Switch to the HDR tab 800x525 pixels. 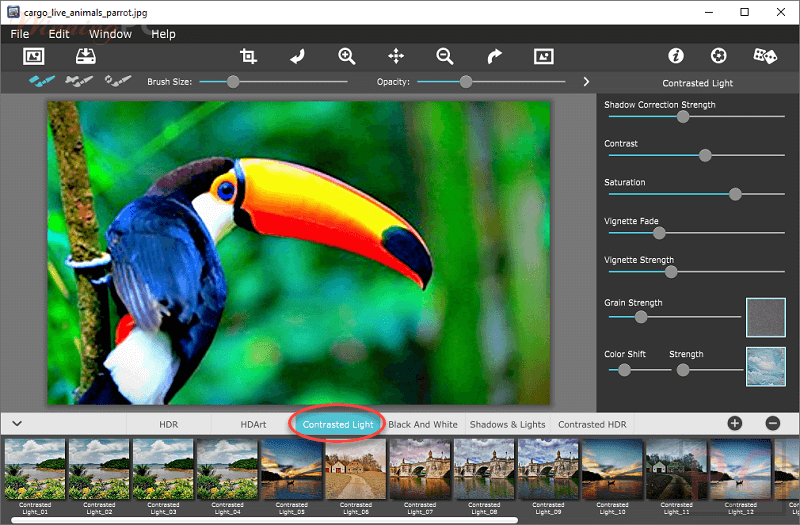click(168, 424)
